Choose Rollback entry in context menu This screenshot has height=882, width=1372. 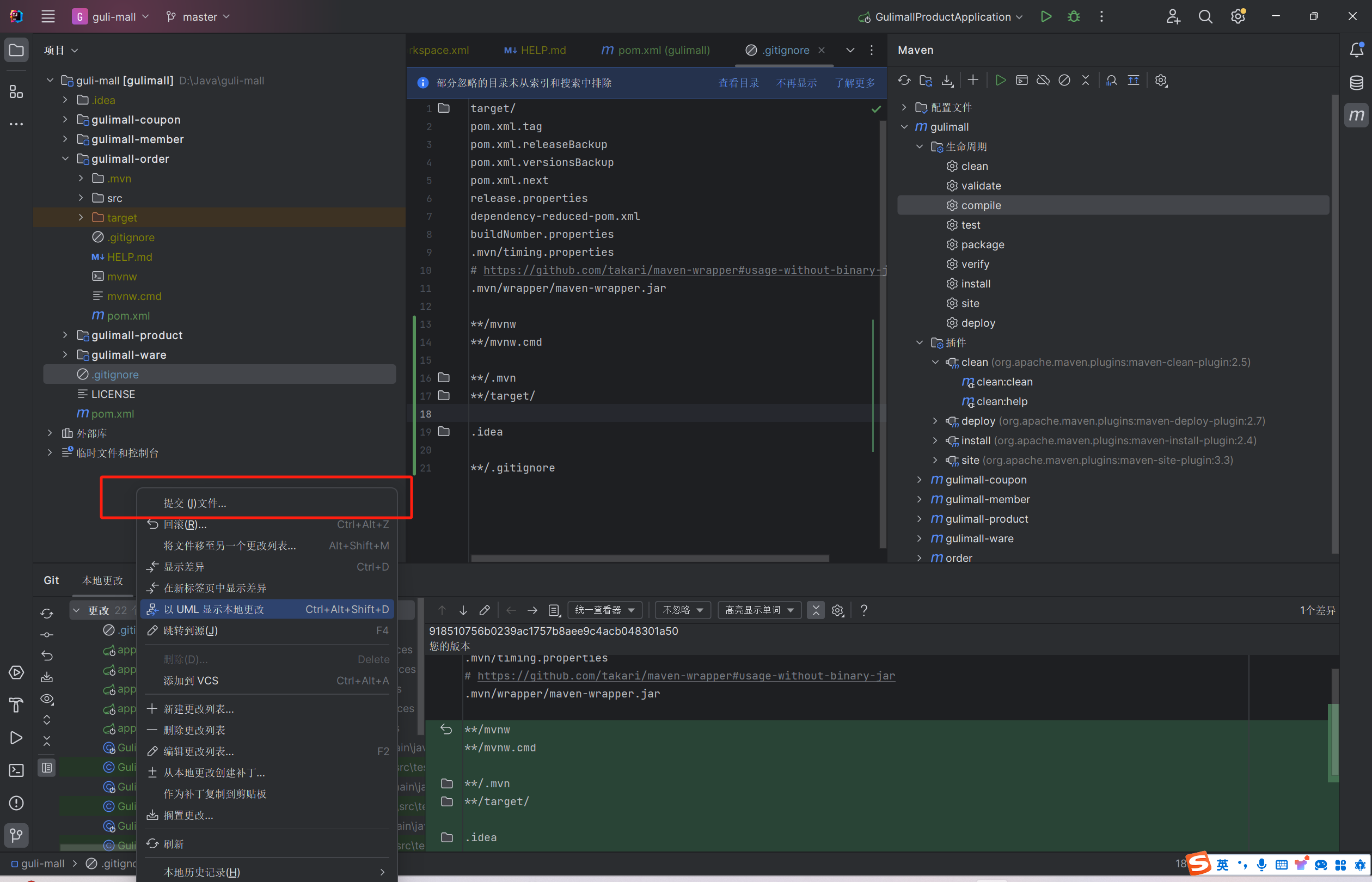(x=267, y=524)
